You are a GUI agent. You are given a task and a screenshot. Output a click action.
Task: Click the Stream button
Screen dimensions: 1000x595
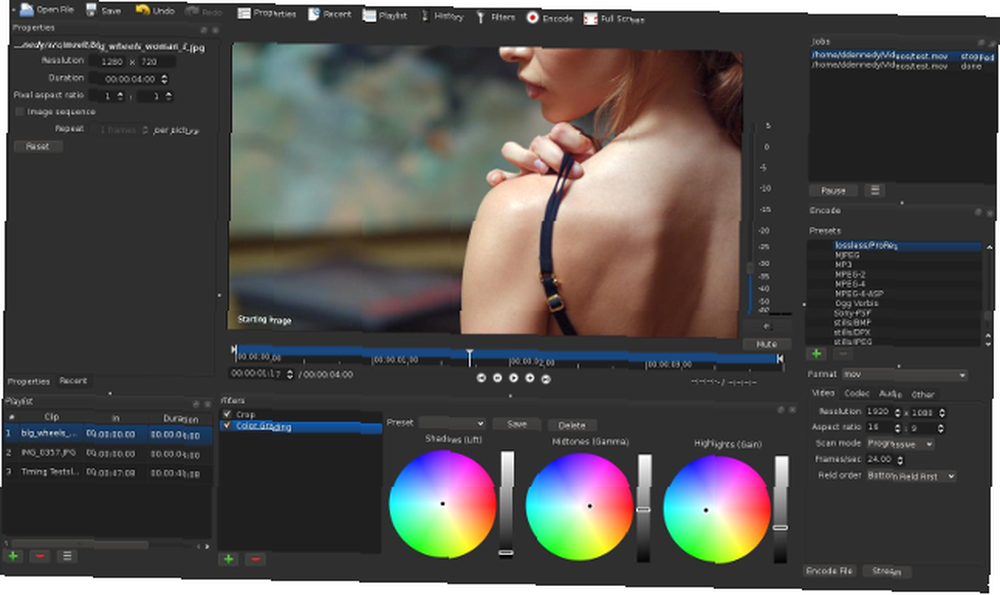point(886,571)
